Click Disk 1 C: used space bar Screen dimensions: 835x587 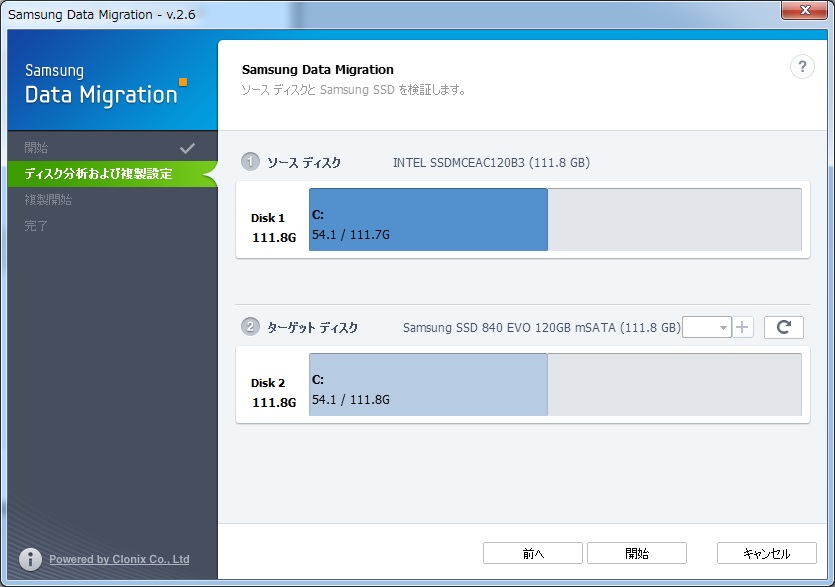[428, 219]
